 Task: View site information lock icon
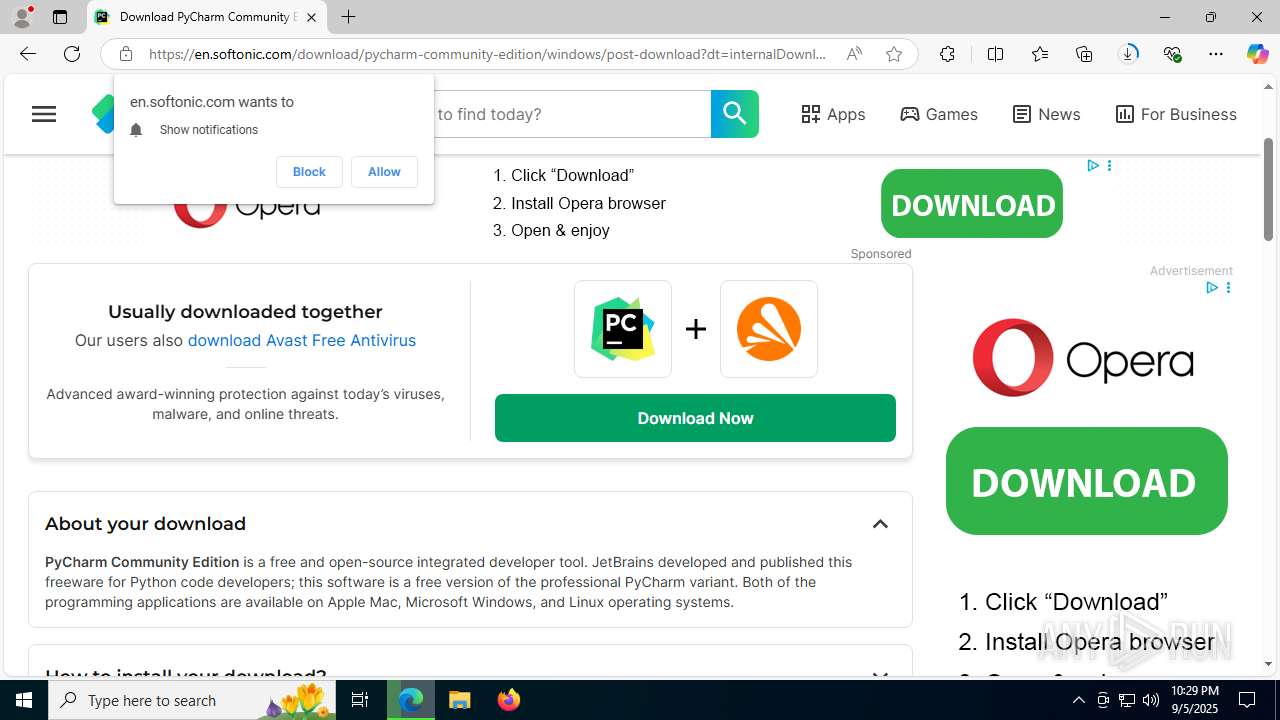click(125, 54)
